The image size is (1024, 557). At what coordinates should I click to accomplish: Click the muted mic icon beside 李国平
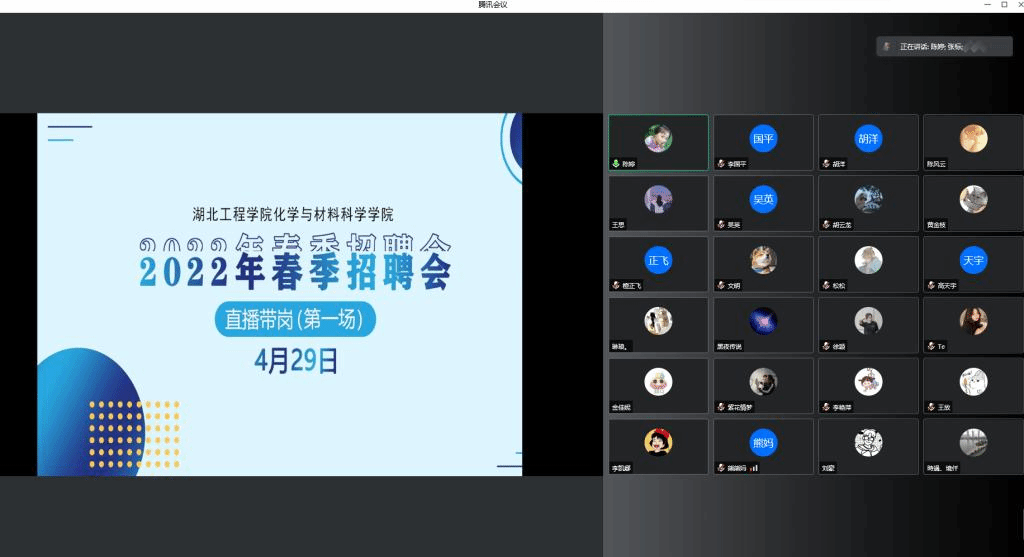(720, 164)
